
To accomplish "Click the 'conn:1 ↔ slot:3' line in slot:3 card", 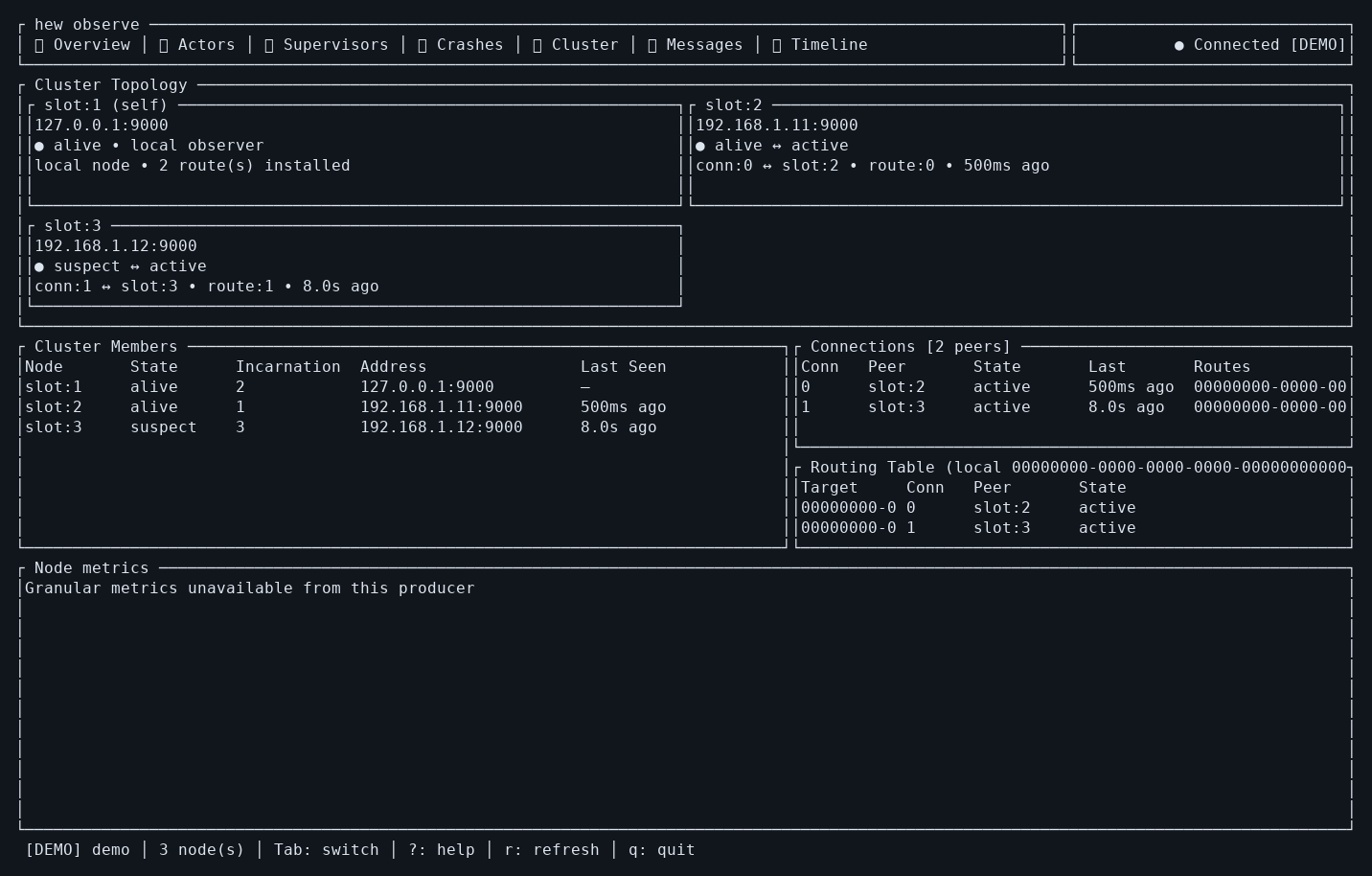I will [106, 287].
